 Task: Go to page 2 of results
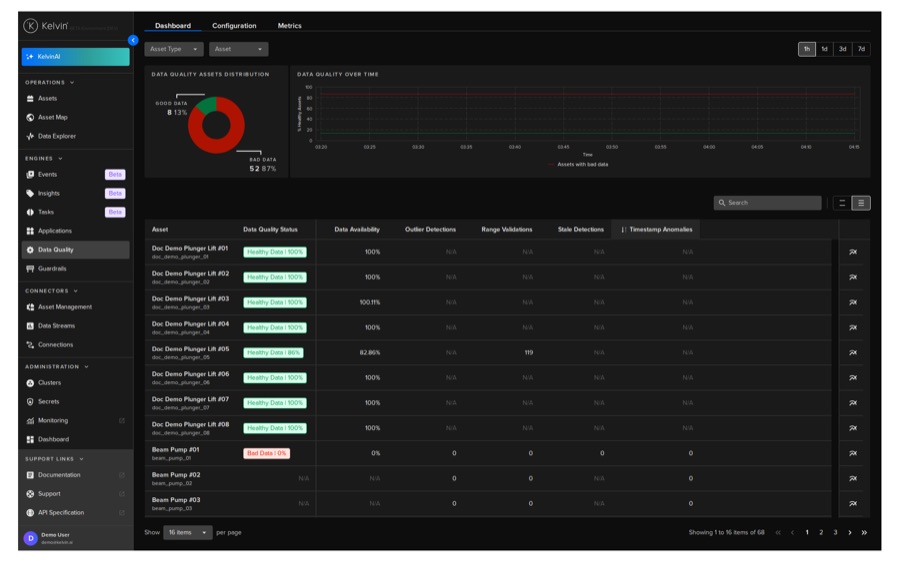821,533
